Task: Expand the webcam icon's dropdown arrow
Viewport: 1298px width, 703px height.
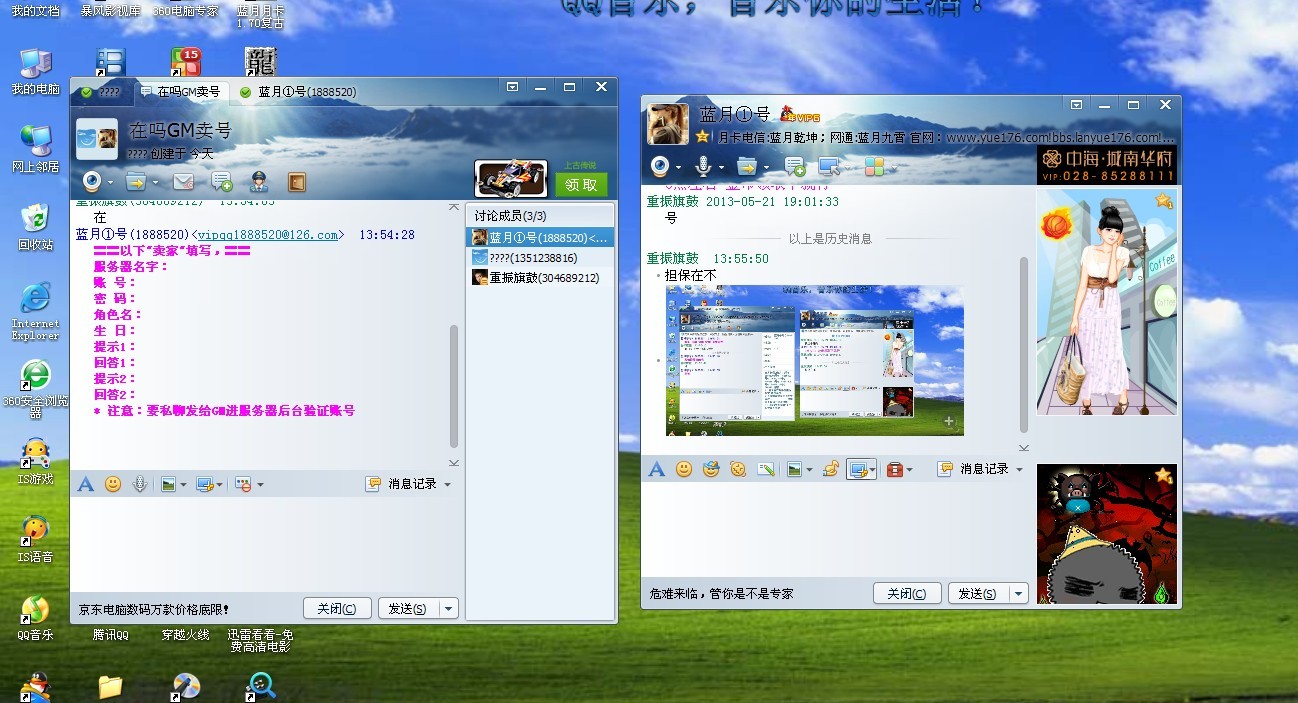Action: tap(112, 182)
